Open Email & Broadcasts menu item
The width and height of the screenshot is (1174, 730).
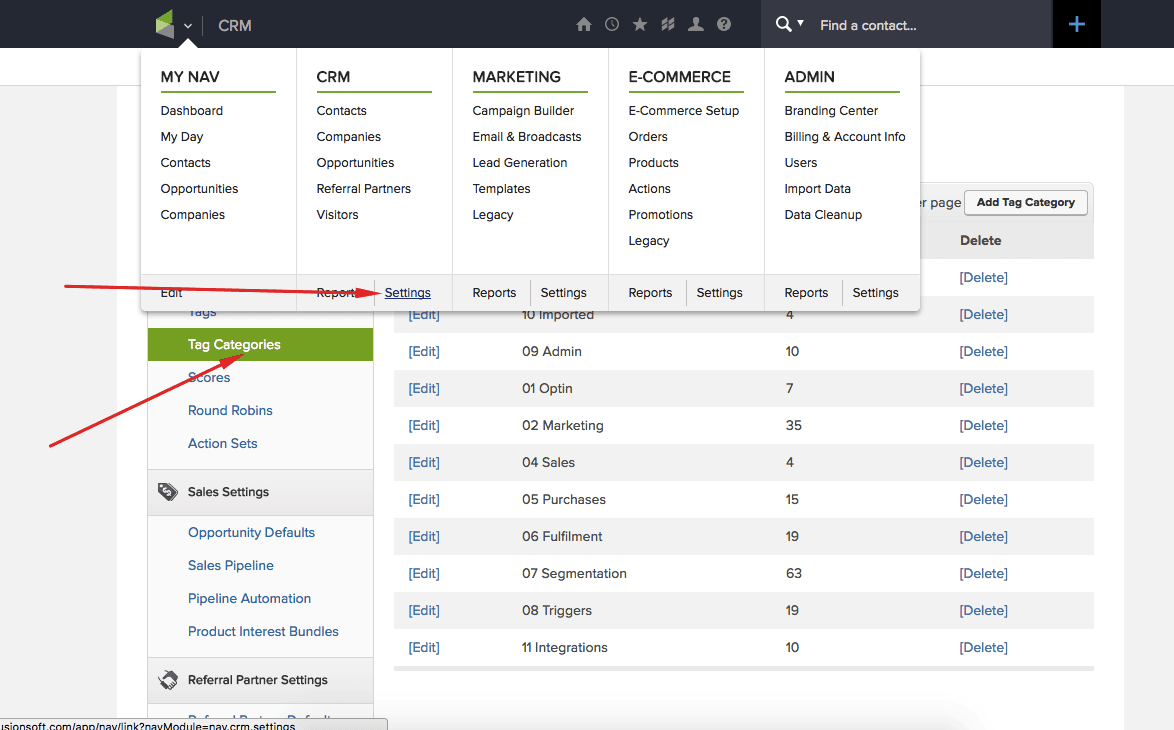tap(526, 137)
